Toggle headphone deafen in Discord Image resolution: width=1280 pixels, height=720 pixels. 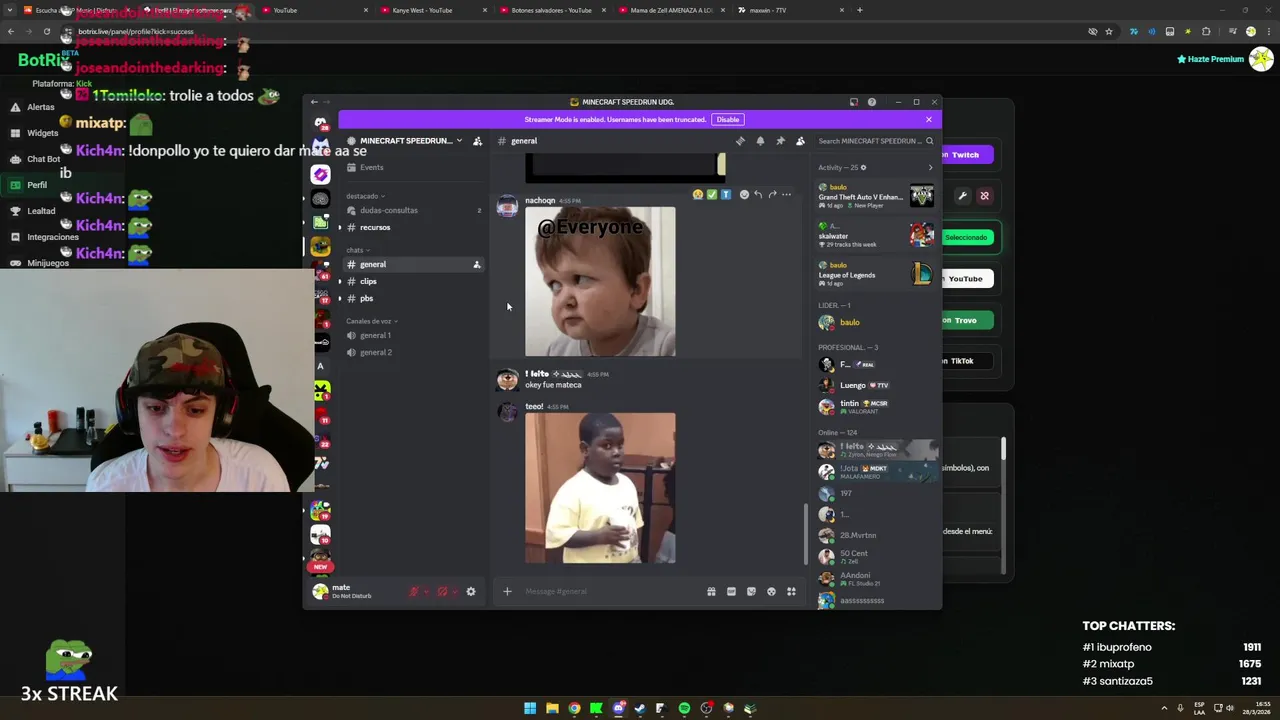pyautogui.click(x=442, y=591)
